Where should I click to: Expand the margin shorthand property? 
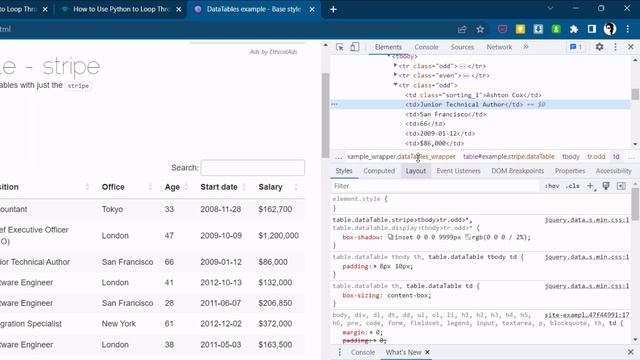click(370, 332)
